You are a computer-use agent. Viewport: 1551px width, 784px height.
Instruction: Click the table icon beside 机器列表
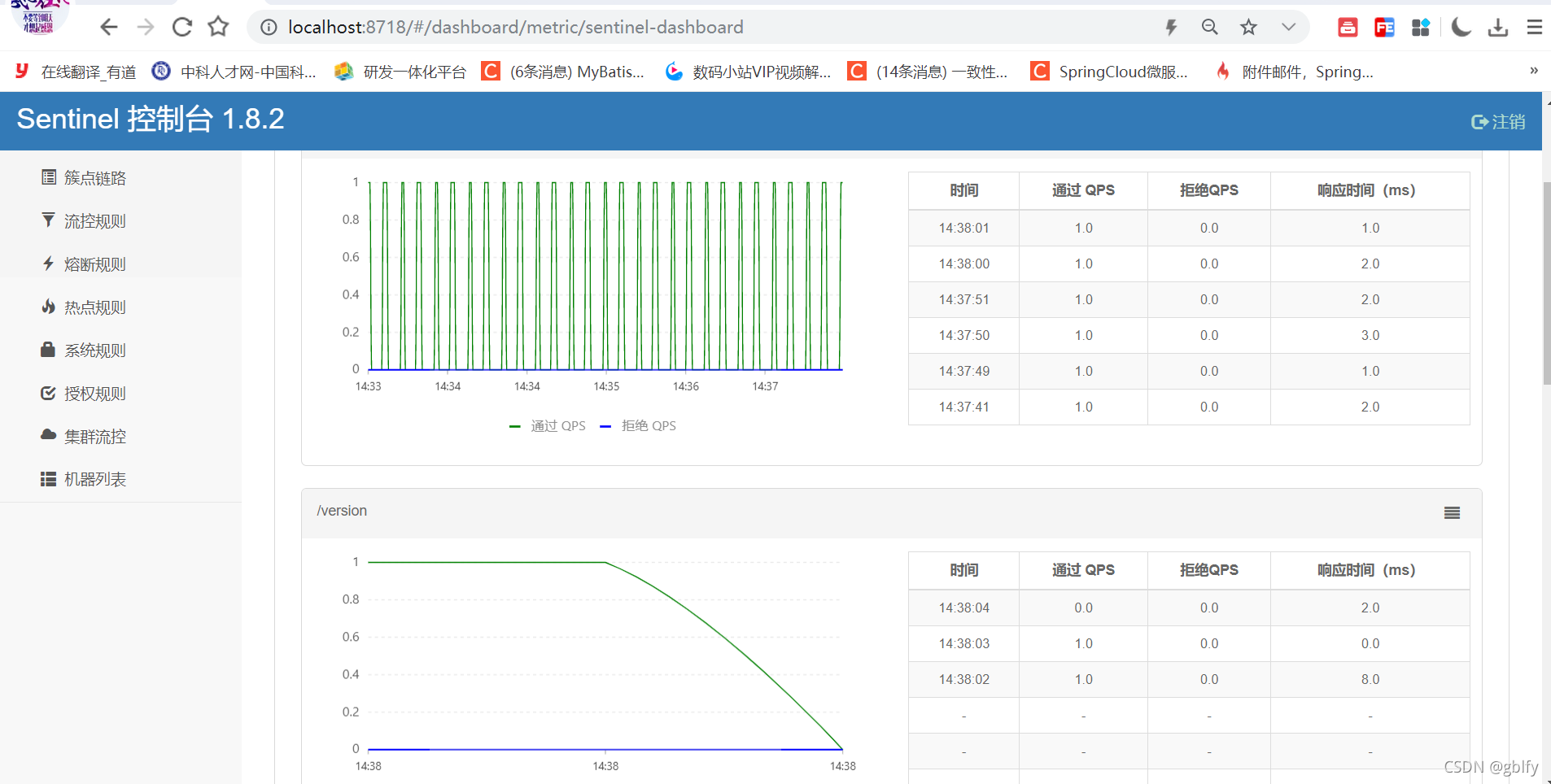[x=48, y=479]
